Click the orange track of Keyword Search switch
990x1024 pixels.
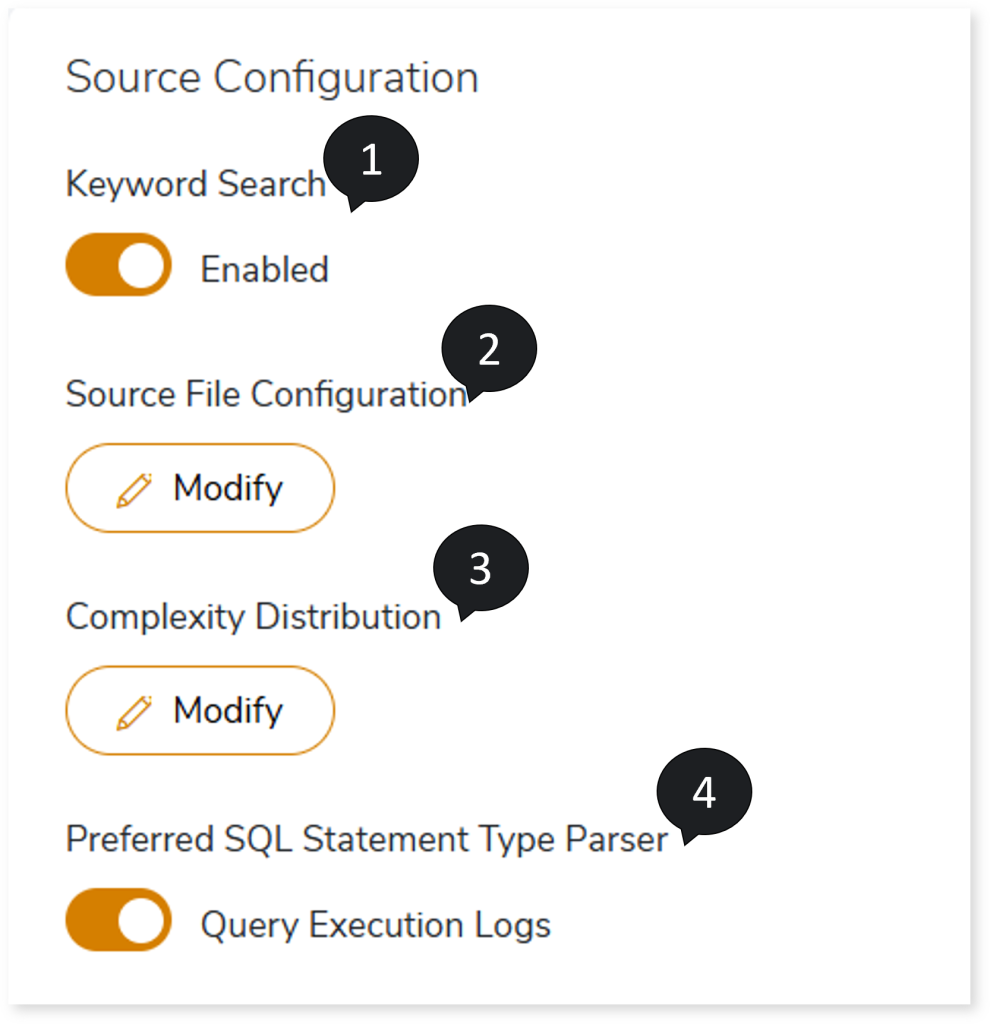click(x=88, y=265)
